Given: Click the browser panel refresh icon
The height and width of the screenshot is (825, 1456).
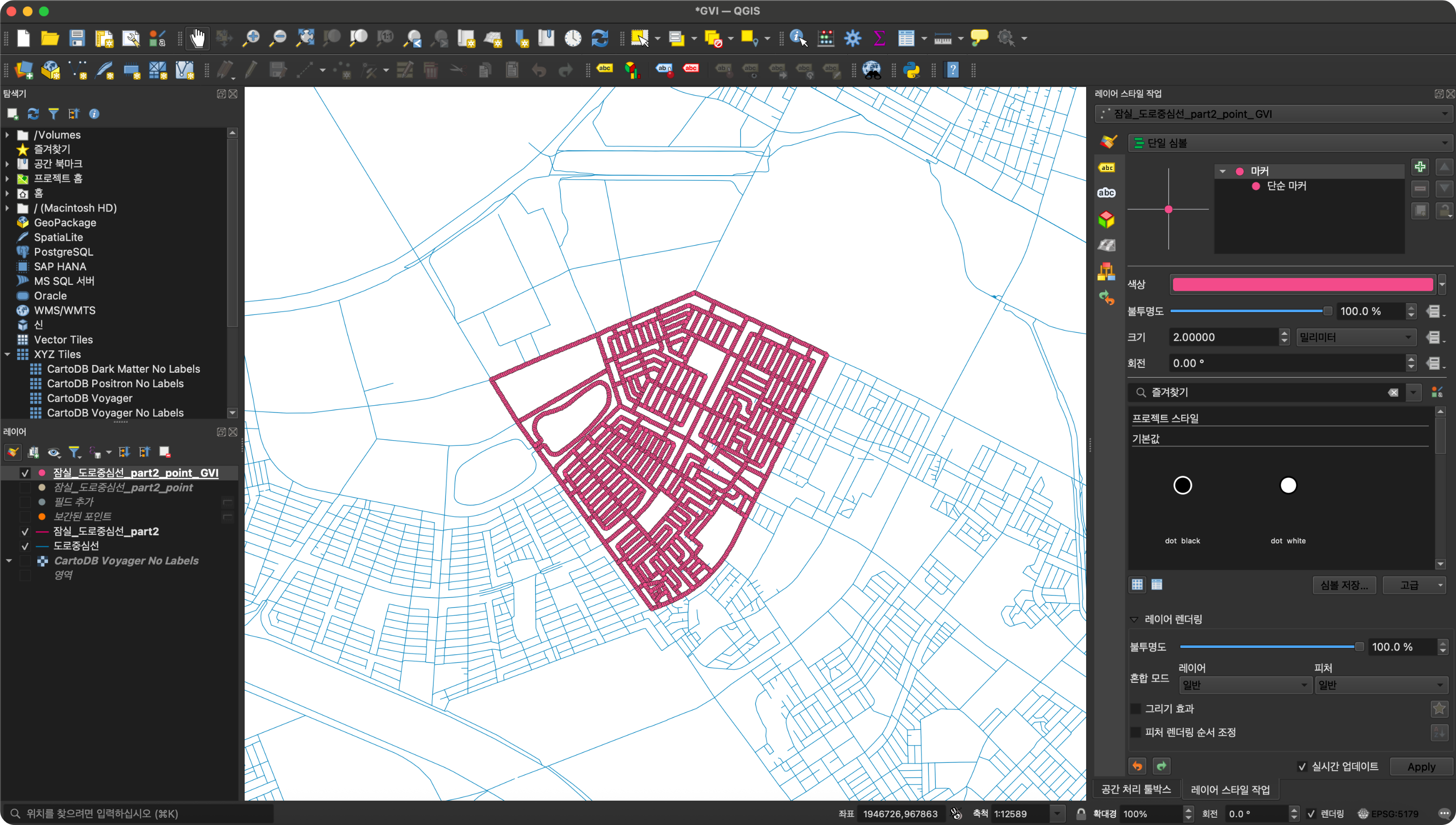Looking at the screenshot, I should coord(33,114).
